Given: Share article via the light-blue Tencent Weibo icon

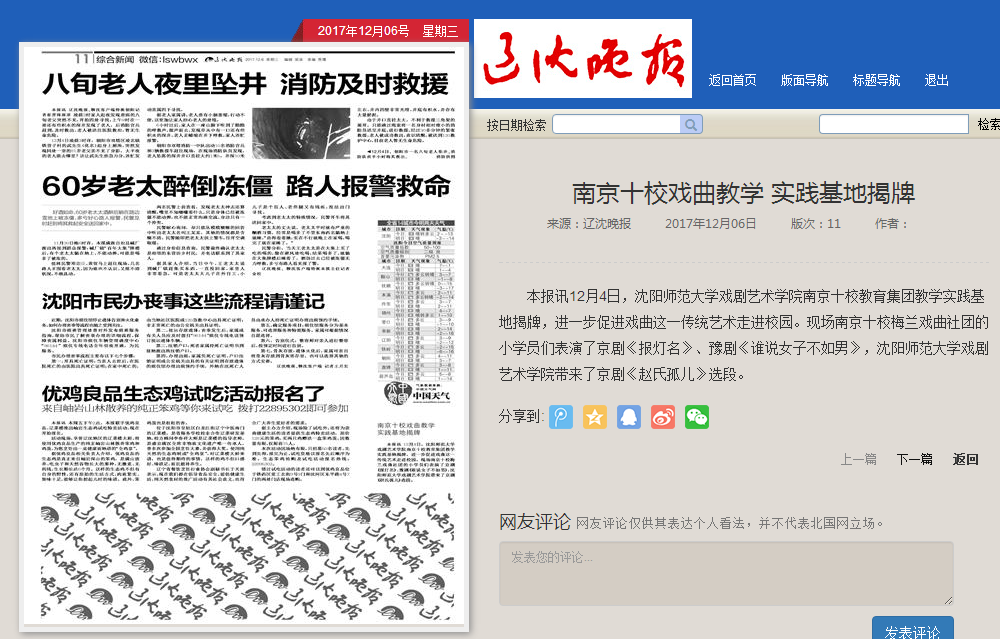Looking at the screenshot, I should click(562, 417).
